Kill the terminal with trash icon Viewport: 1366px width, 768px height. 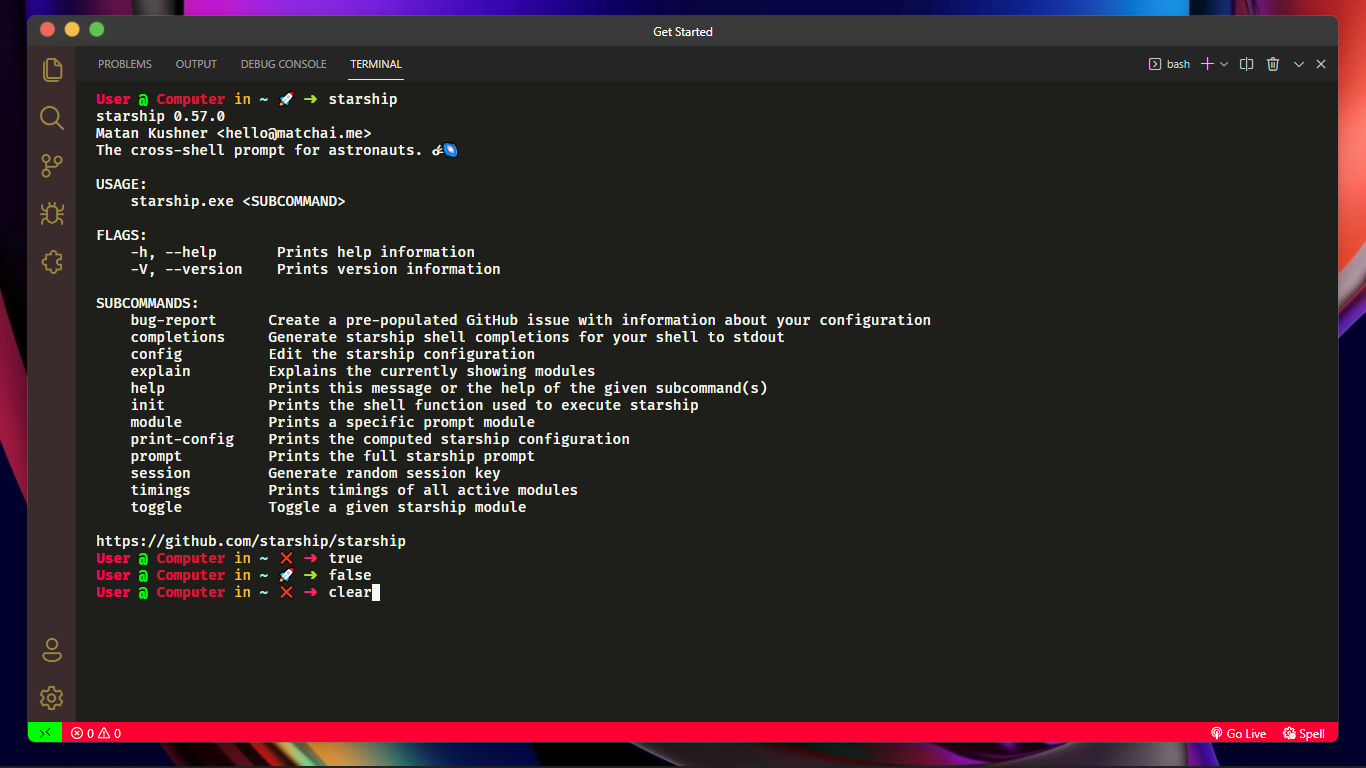tap(1273, 64)
